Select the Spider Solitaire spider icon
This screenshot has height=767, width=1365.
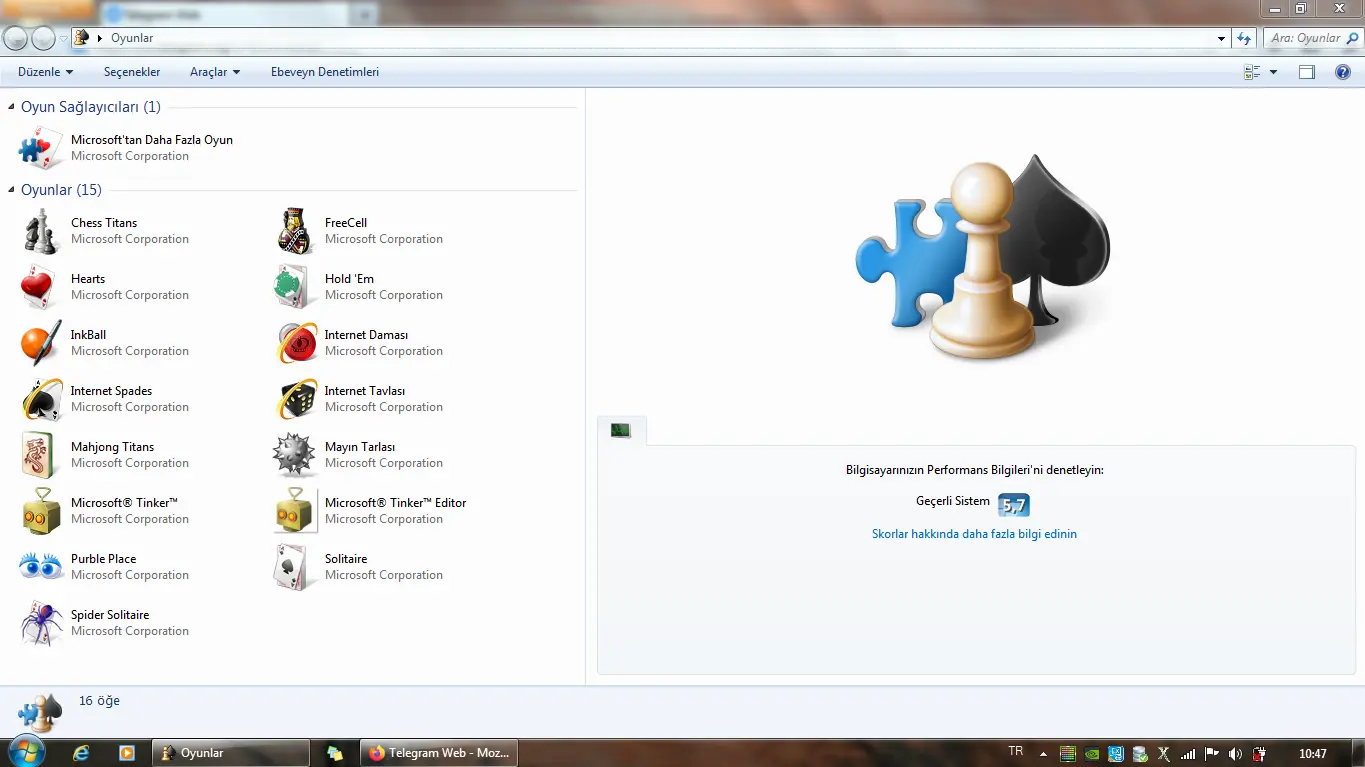[41, 623]
